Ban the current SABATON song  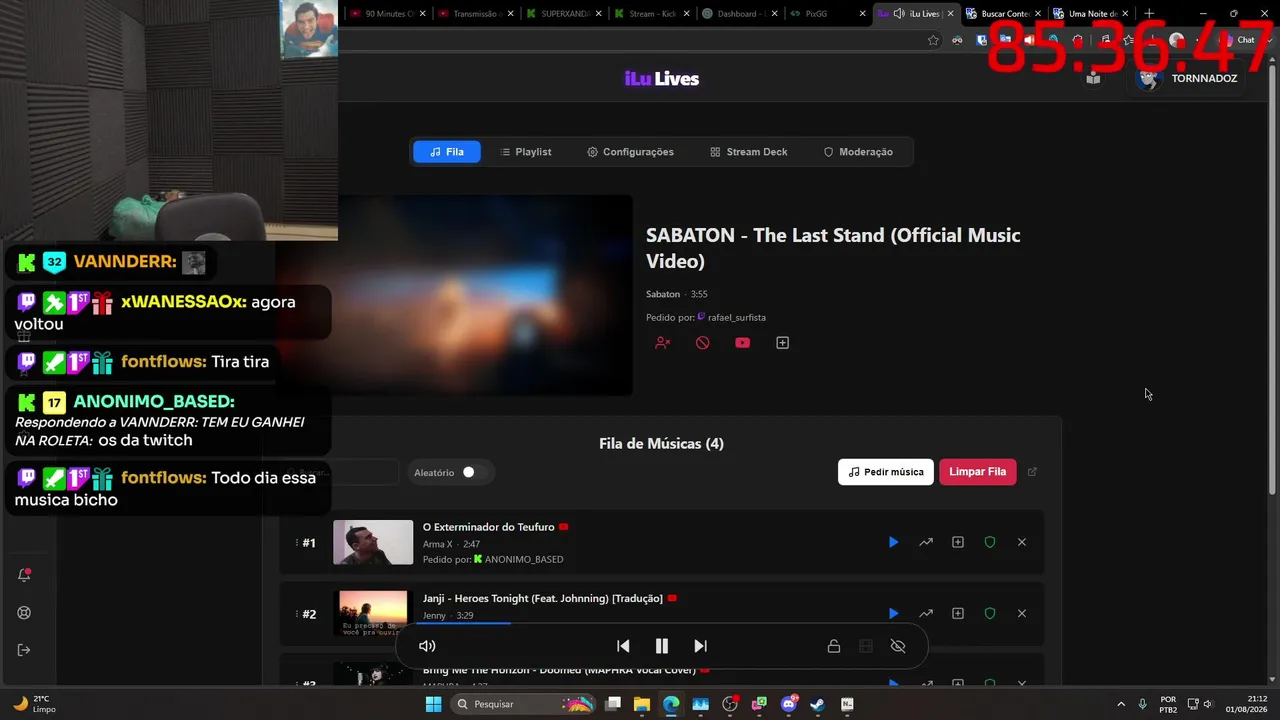(702, 343)
